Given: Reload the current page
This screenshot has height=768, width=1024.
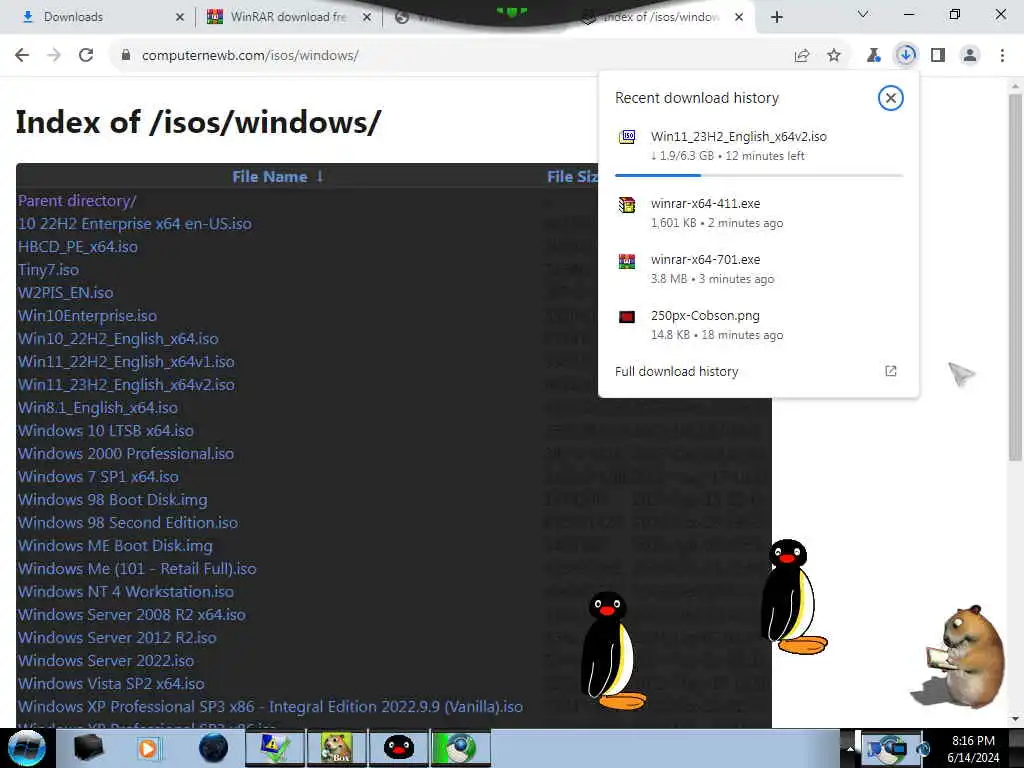Looking at the screenshot, I should [86, 56].
